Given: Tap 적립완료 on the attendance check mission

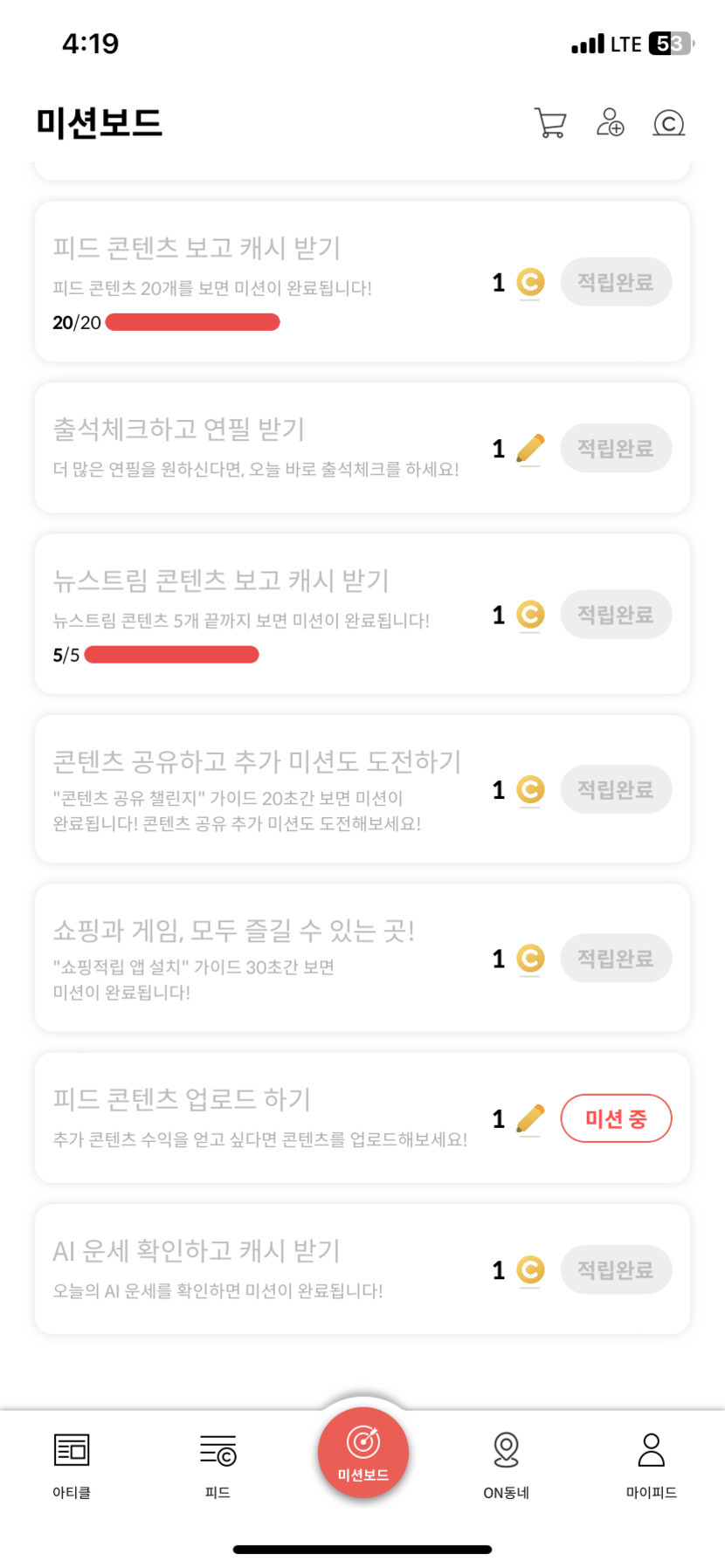Looking at the screenshot, I should [616, 449].
